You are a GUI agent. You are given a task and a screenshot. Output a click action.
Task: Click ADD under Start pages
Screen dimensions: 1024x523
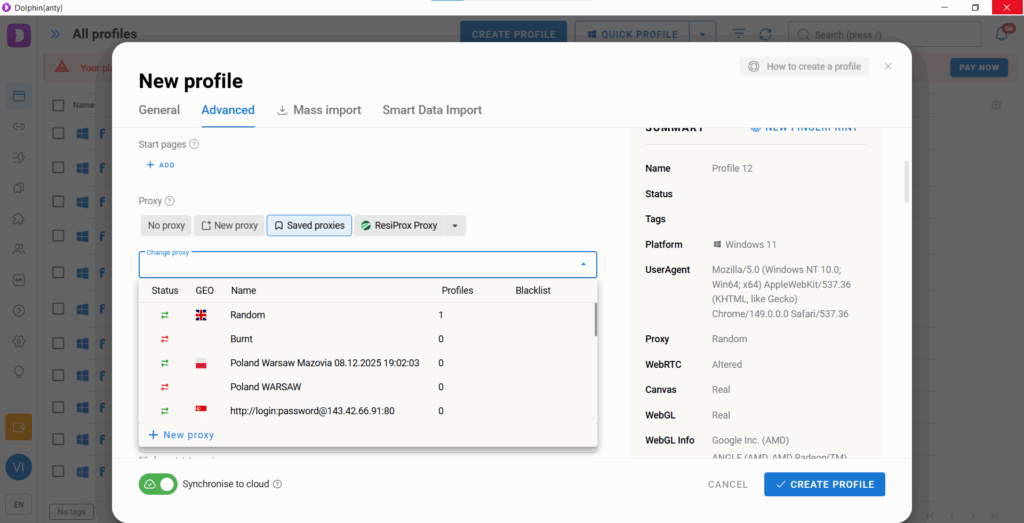pyautogui.click(x=160, y=165)
